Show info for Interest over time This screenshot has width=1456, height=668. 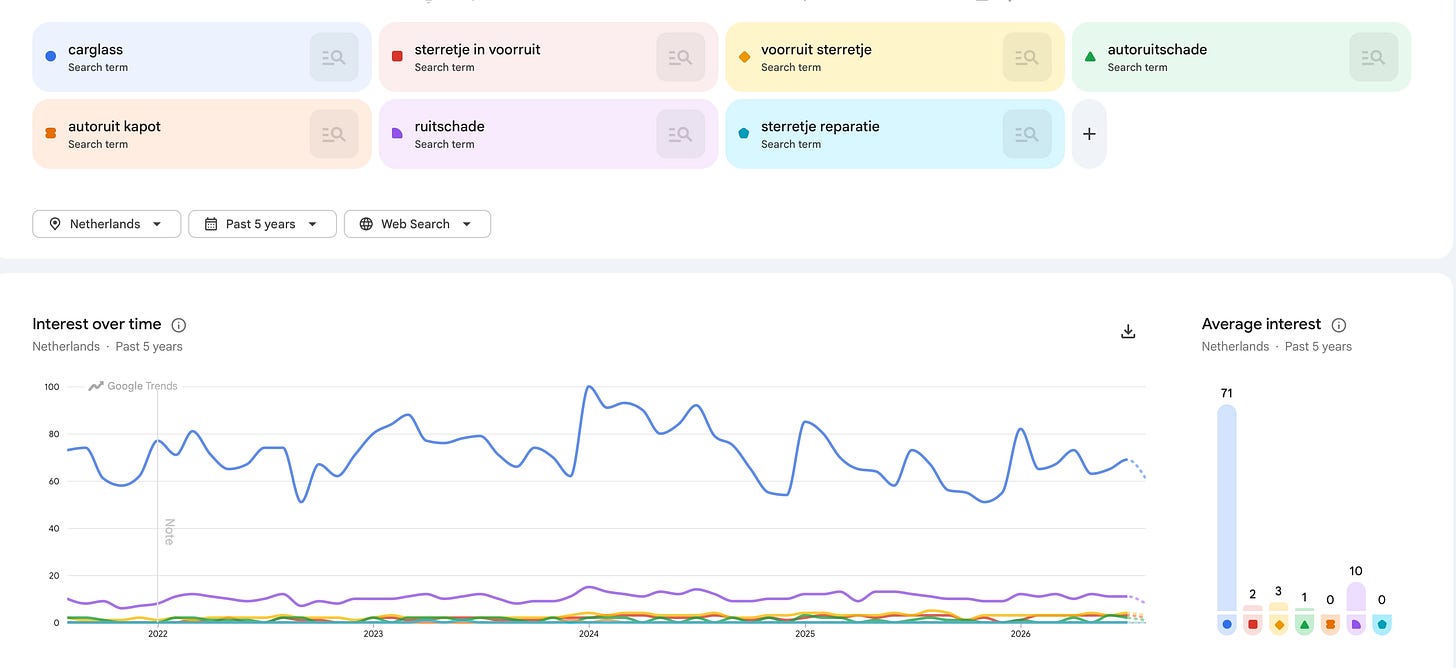[x=179, y=325]
